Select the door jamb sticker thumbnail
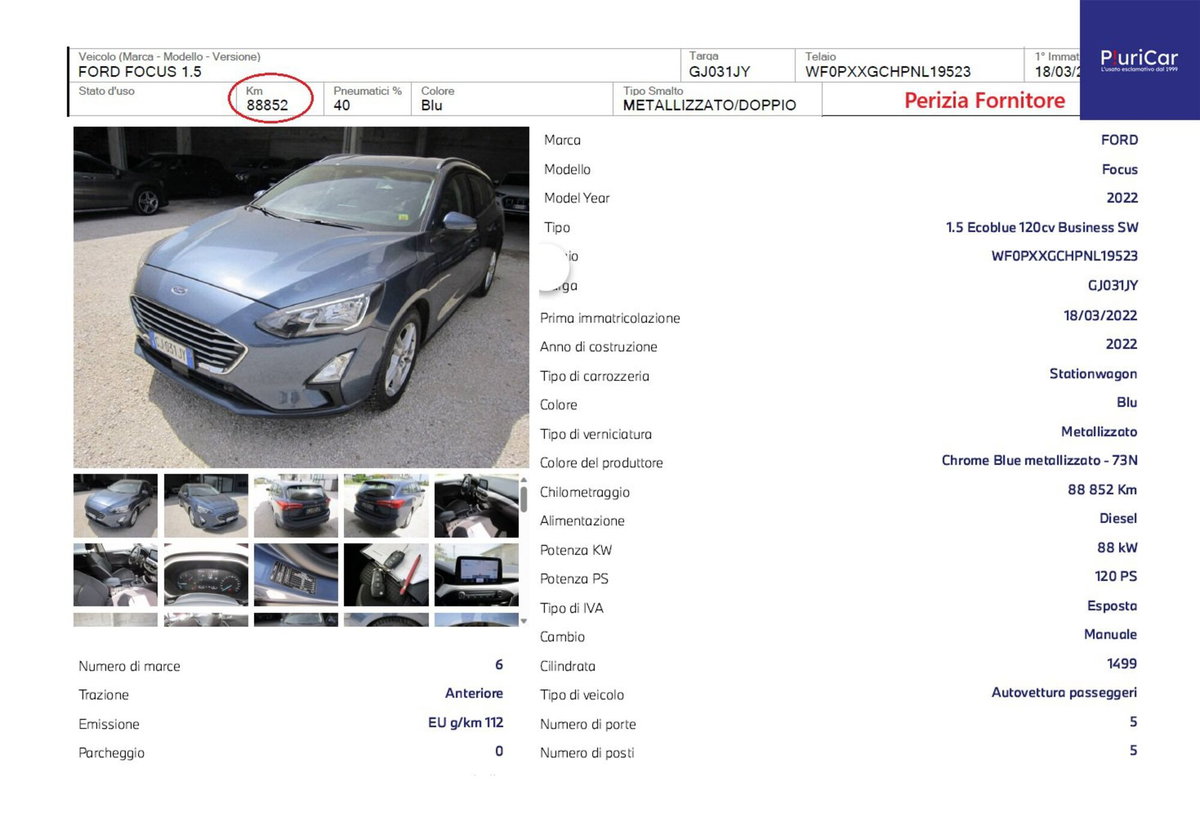1200x822 pixels. tap(296, 575)
